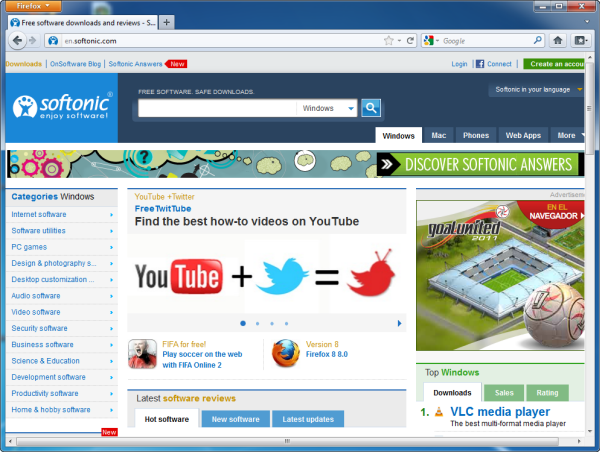
Task: Reload the page with the refresh icon
Action: (x=410, y=41)
